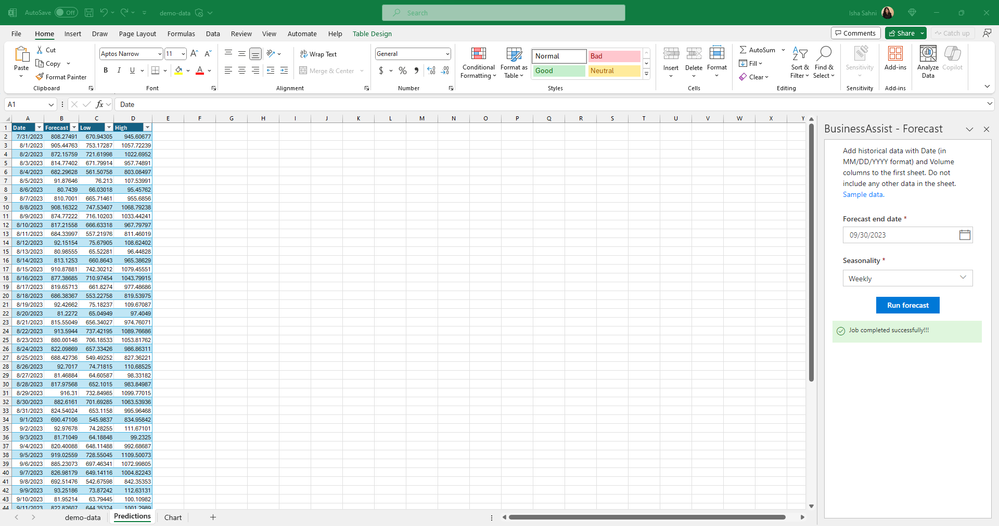Viewport: 999px width, 526px height.
Task: Click the AutoSum icon
Action: 743,50
